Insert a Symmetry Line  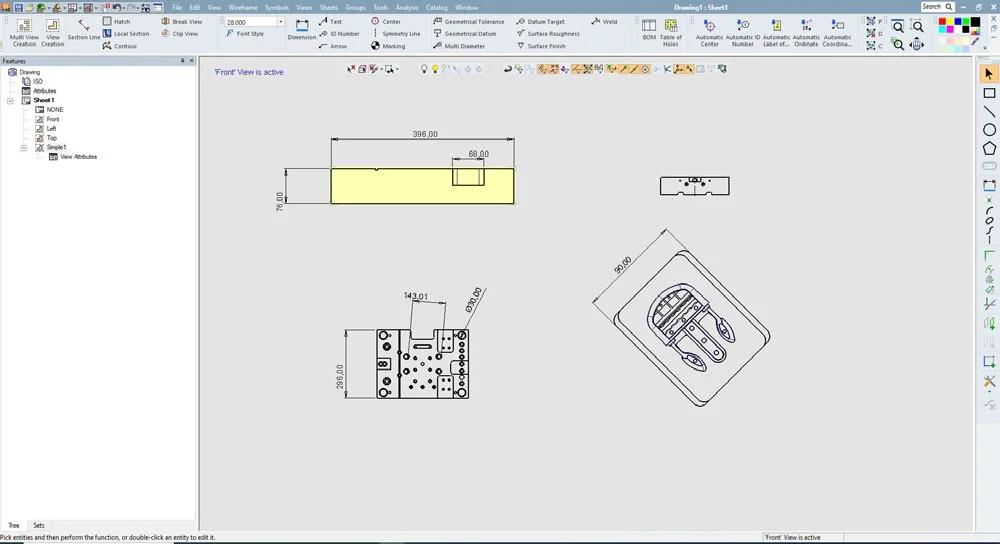click(395, 34)
